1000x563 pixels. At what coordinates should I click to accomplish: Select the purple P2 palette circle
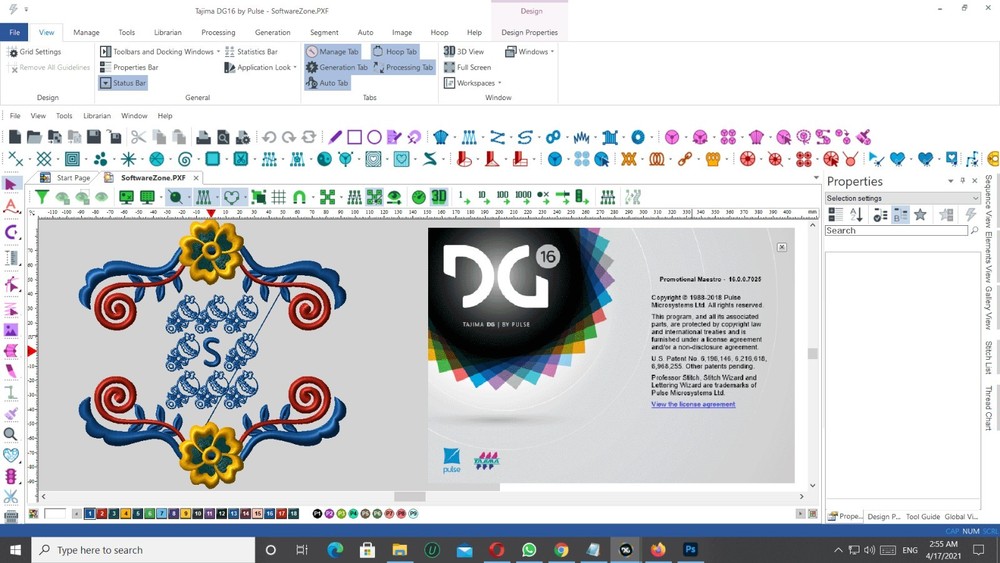[329, 513]
